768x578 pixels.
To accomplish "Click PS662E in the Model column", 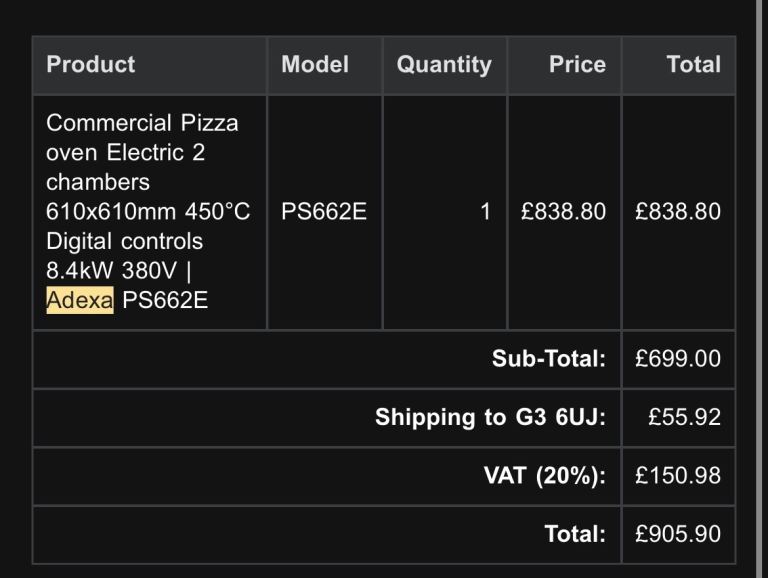I will point(324,212).
